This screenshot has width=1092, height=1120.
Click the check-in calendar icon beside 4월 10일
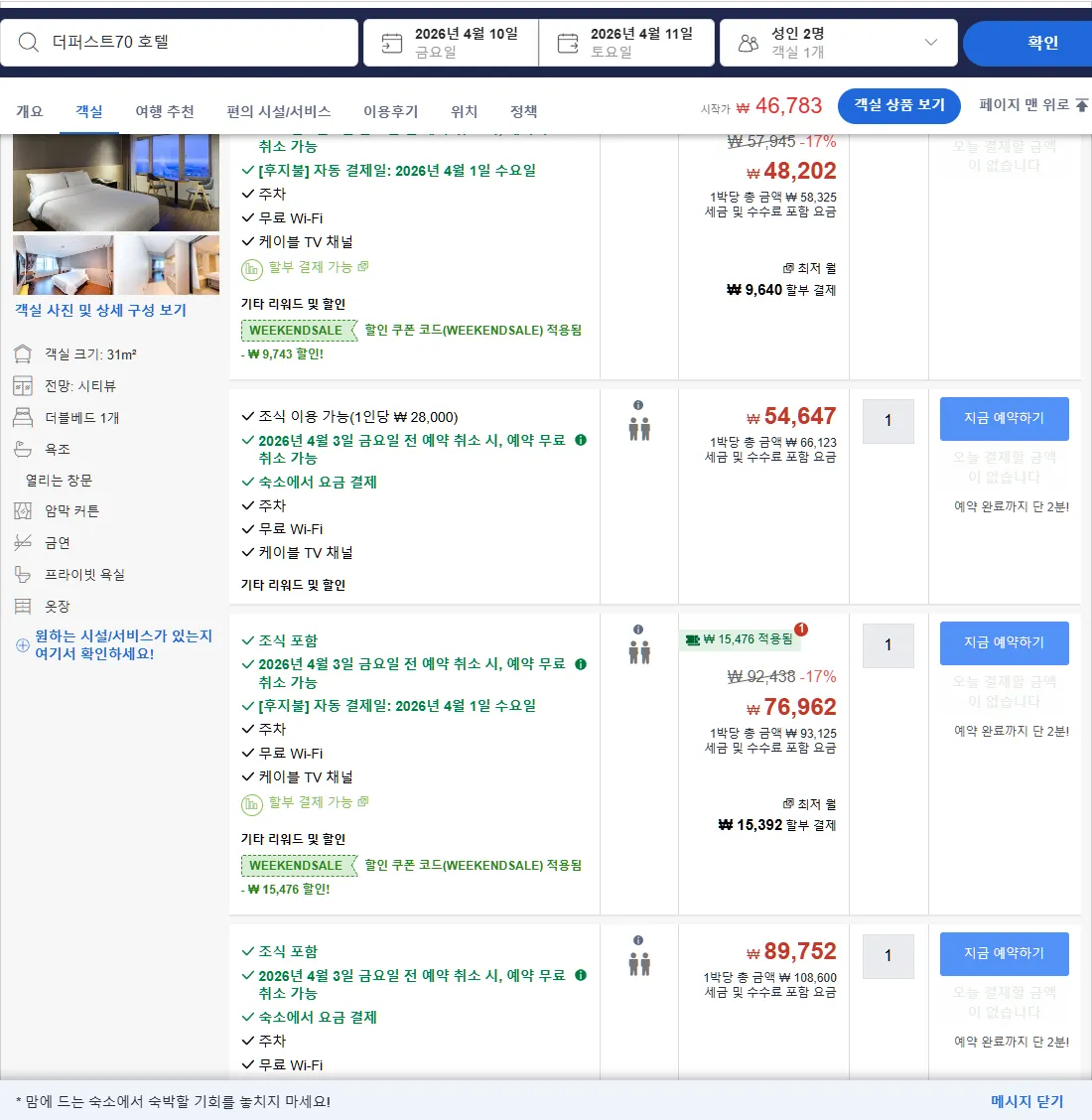[391, 43]
